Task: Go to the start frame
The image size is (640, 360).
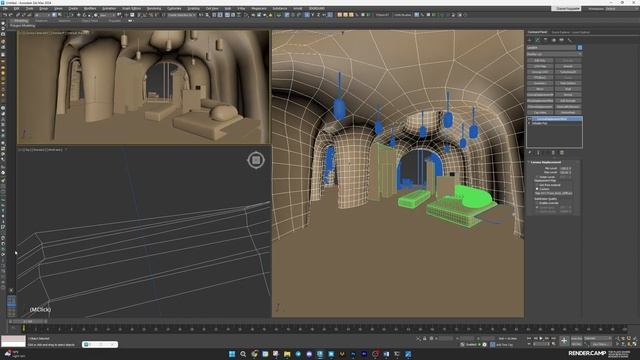Action: [x=529, y=338]
